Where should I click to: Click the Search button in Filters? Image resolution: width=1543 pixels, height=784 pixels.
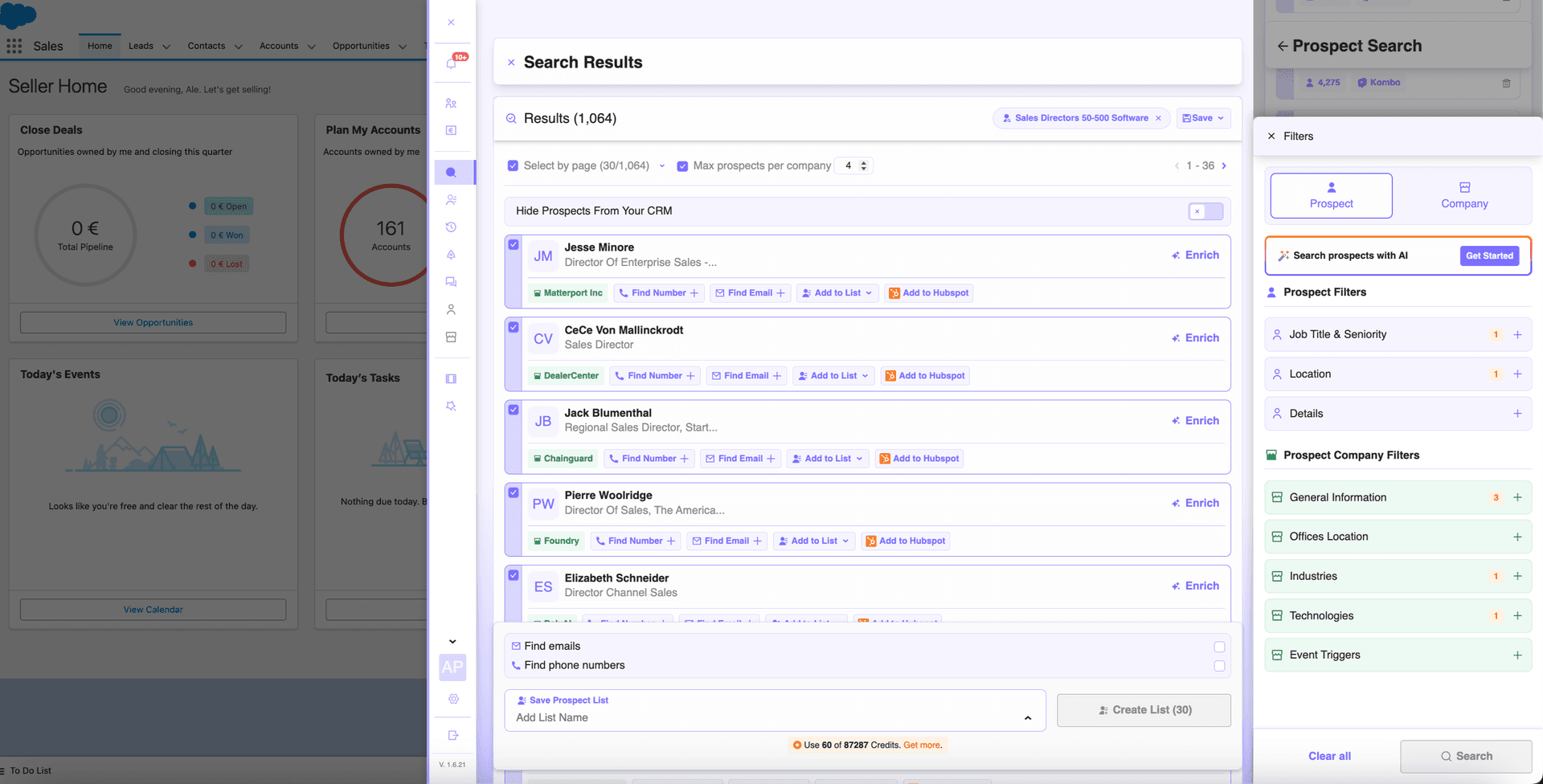[x=1466, y=756]
